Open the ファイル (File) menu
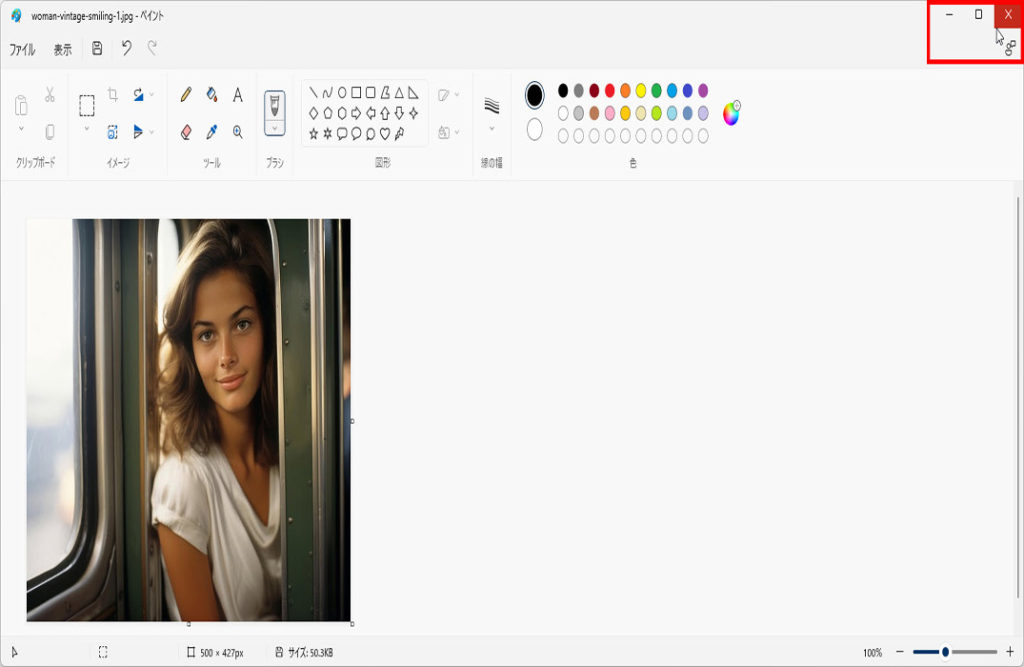Viewport: 1024px width, 667px height. (22, 49)
